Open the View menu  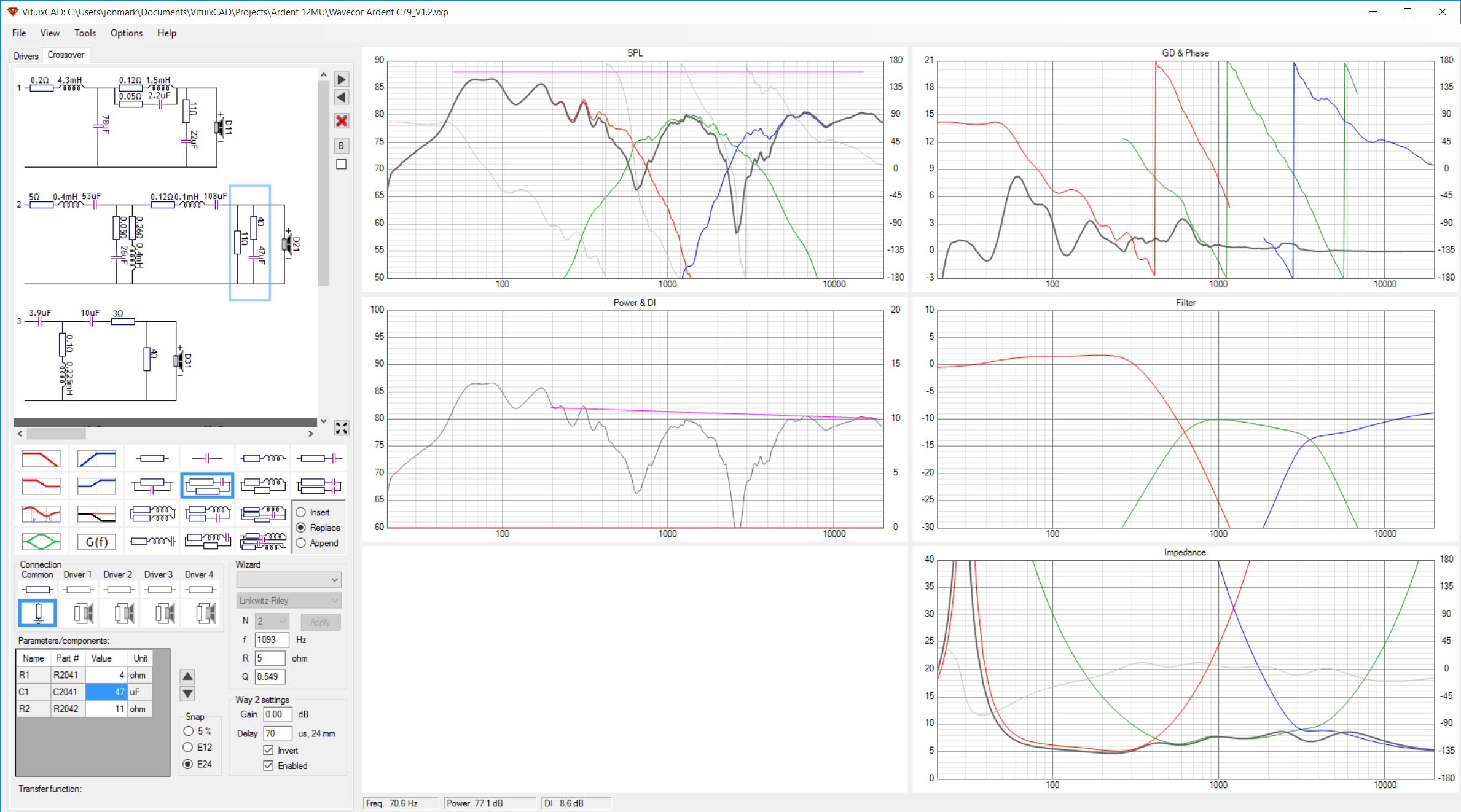point(50,33)
